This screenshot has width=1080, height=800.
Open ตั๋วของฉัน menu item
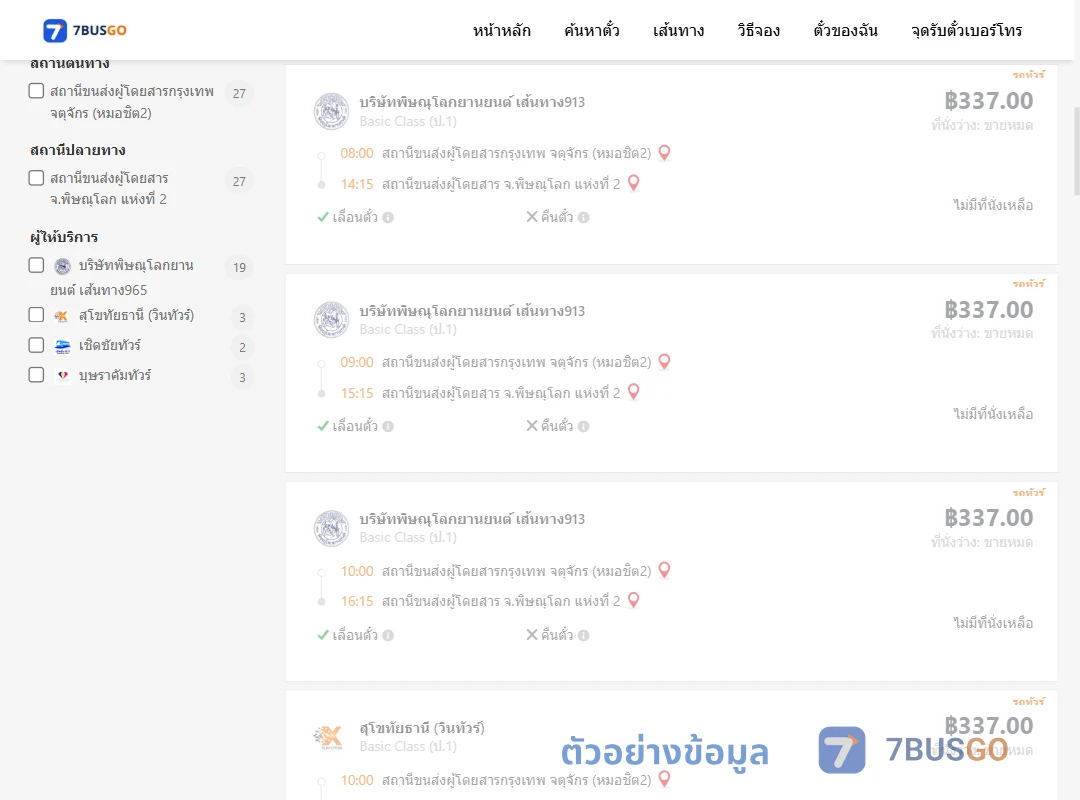click(845, 30)
